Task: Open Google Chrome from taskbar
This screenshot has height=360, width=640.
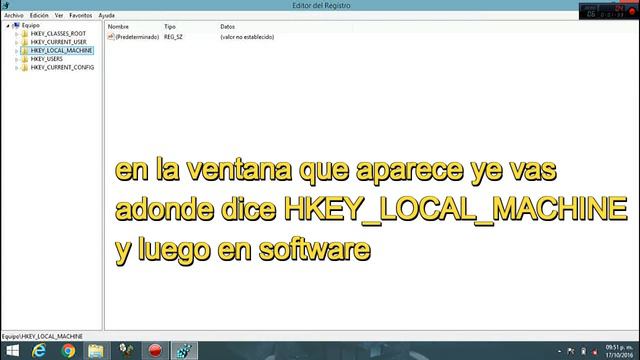Action: click(x=68, y=351)
